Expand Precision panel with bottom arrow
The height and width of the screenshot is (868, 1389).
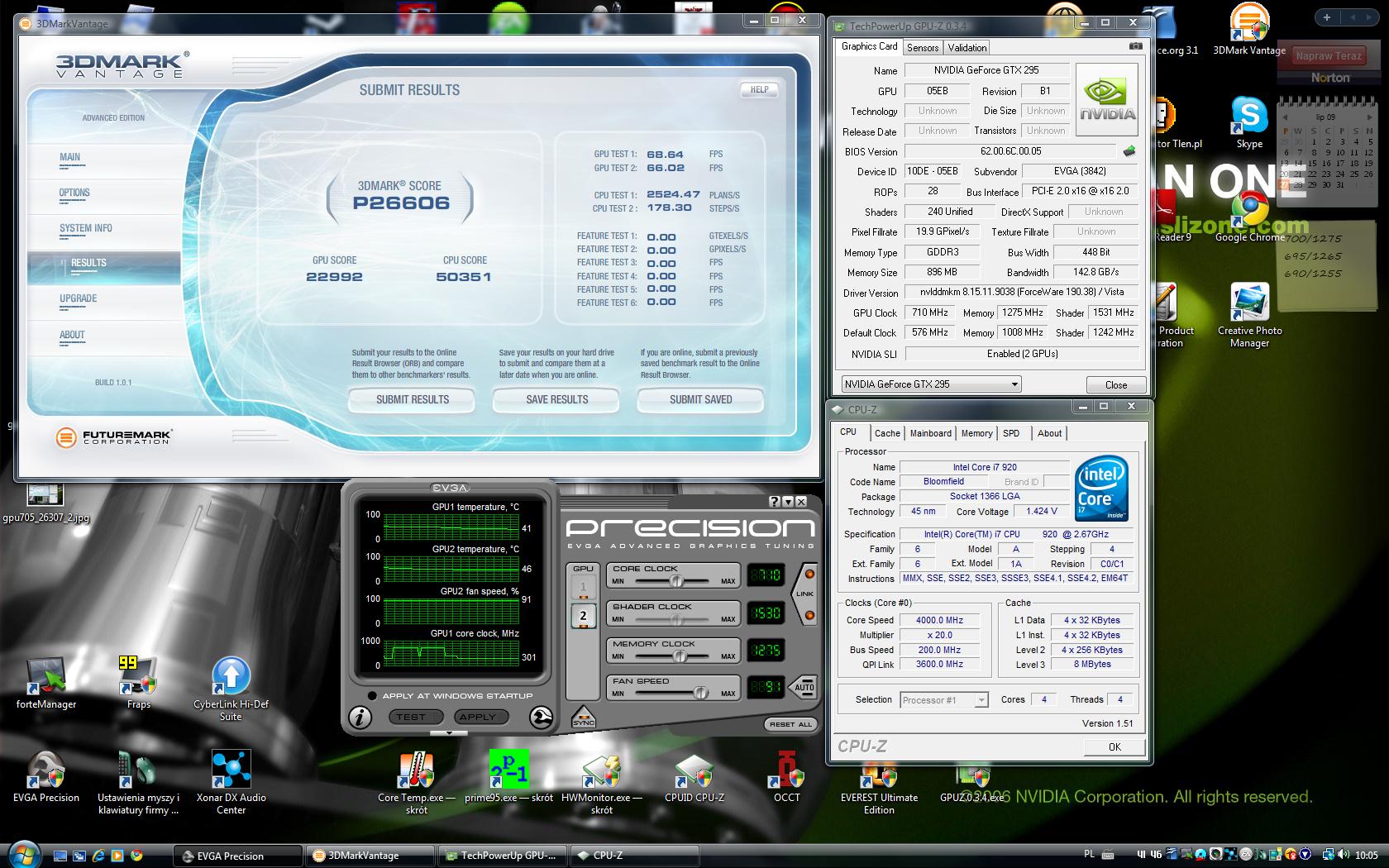click(x=449, y=732)
